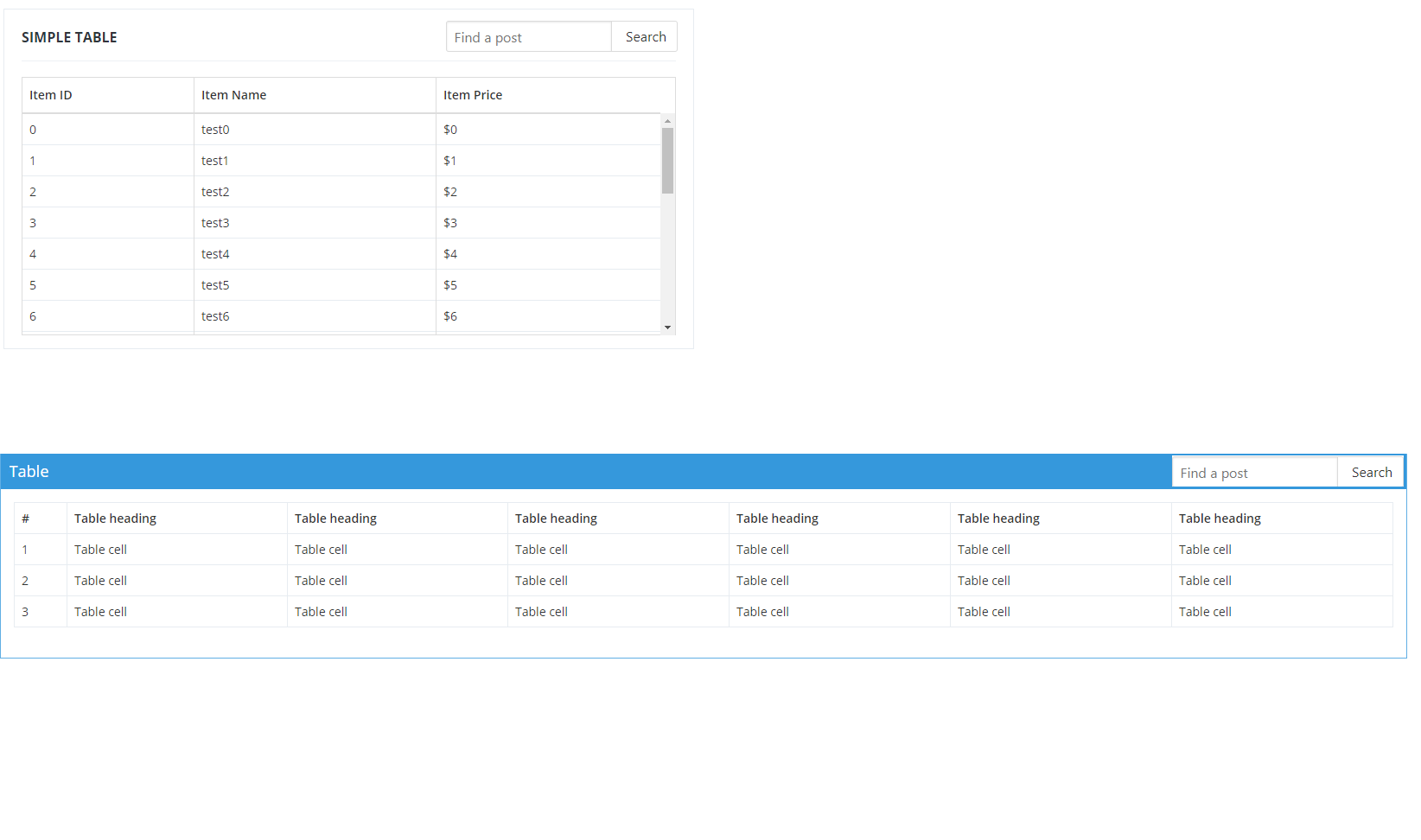Click the last Table heading column
Viewport: 1421px width, 840px height.
pos(1219,518)
